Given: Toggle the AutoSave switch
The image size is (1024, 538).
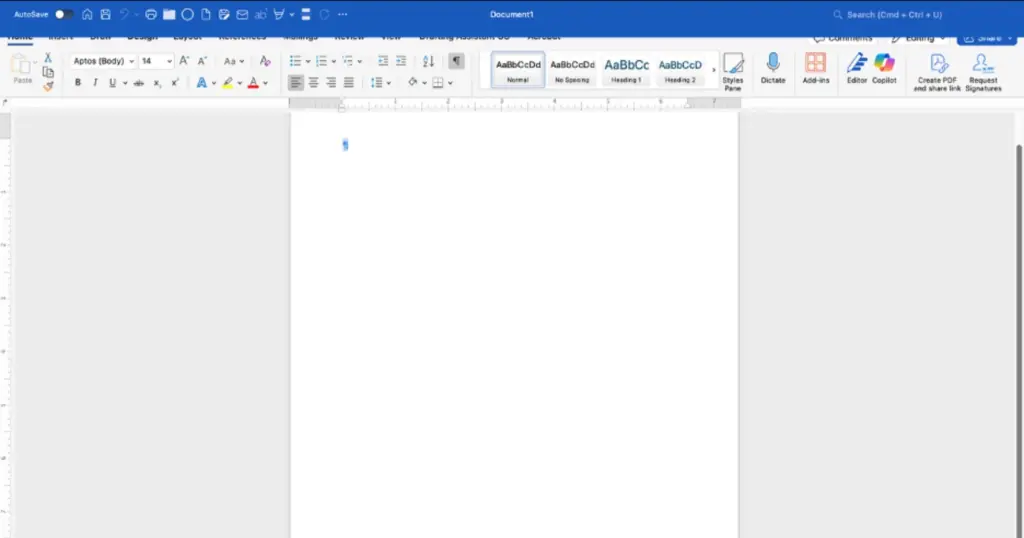Looking at the screenshot, I should click(64, 15).
